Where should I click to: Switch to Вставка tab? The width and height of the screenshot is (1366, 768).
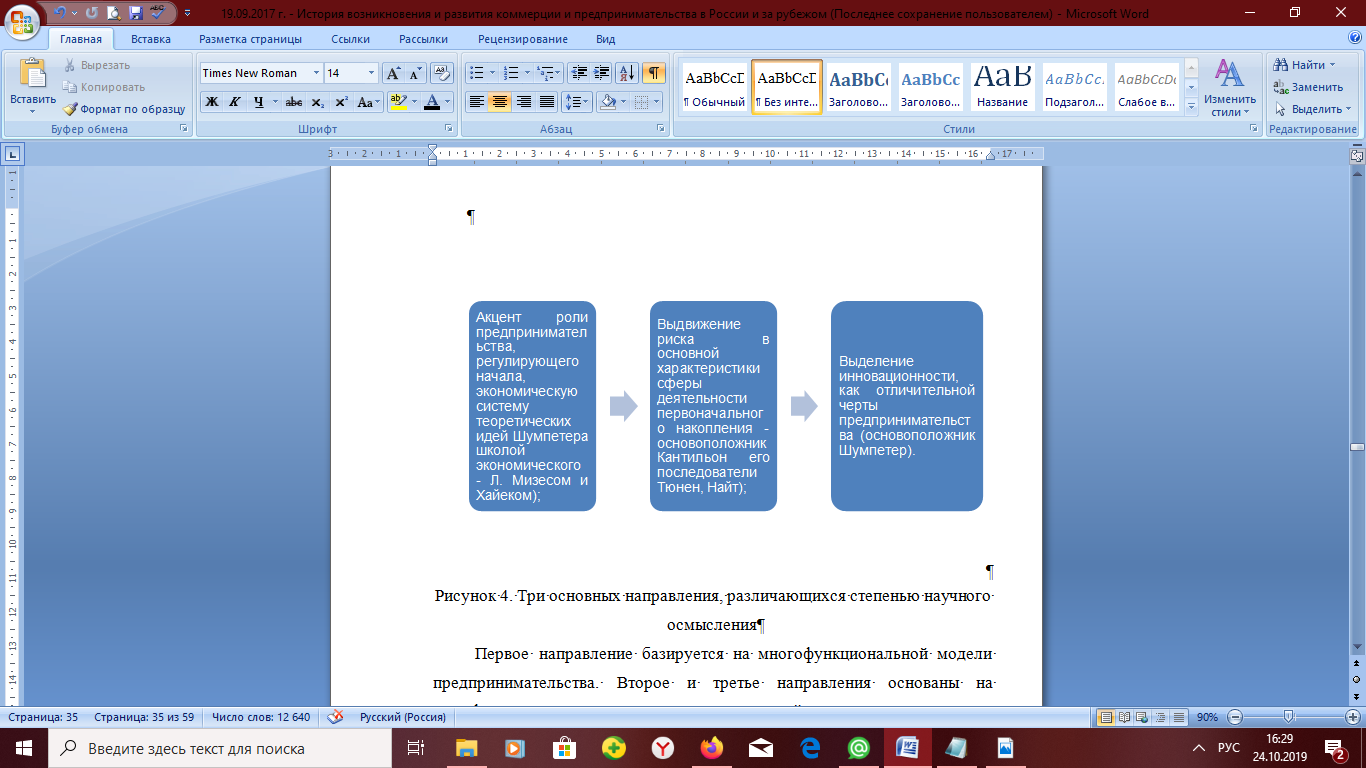click(x=150, y=39)
